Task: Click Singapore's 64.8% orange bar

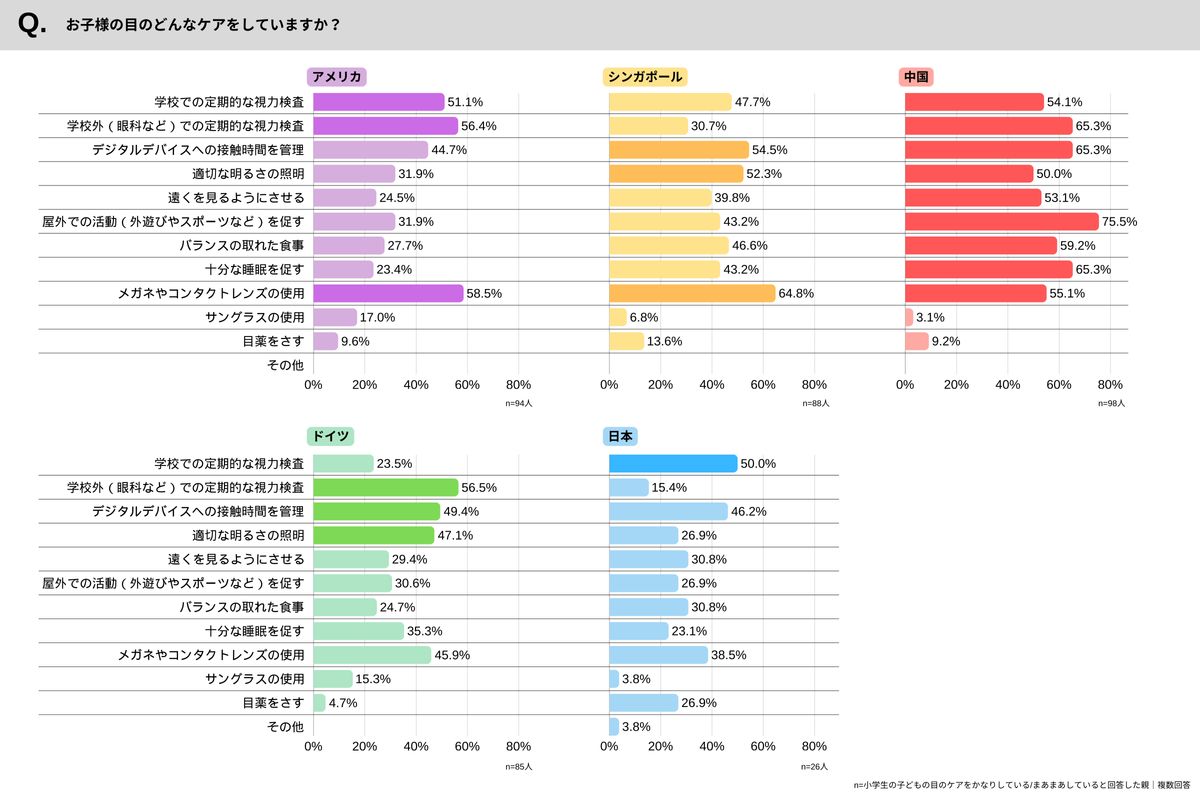Action: [x=692, y=293]
